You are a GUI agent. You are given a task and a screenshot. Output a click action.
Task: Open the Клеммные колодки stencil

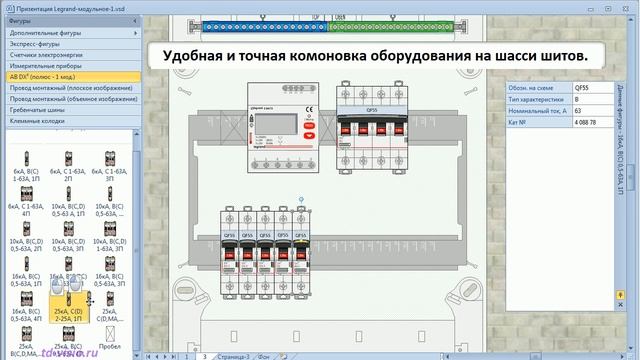tap(73, 121)
